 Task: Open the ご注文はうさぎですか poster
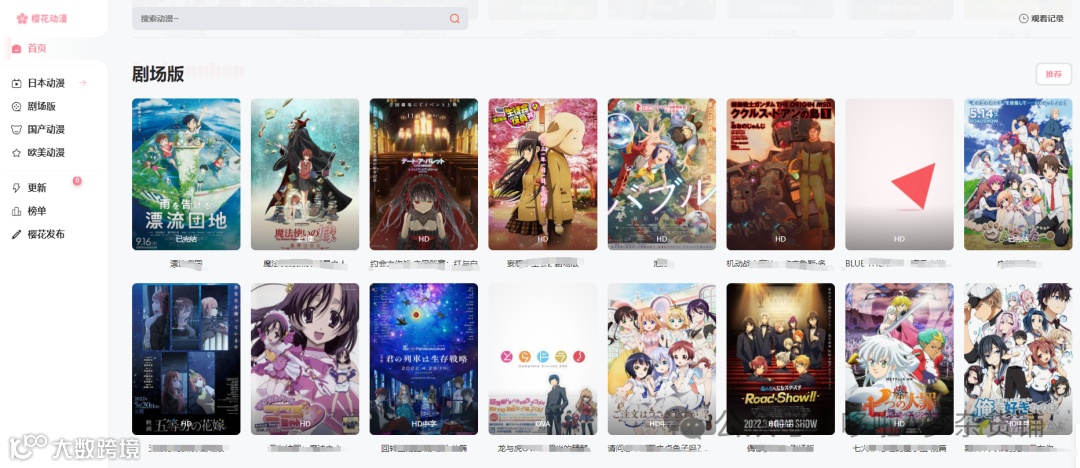point(662,358)
